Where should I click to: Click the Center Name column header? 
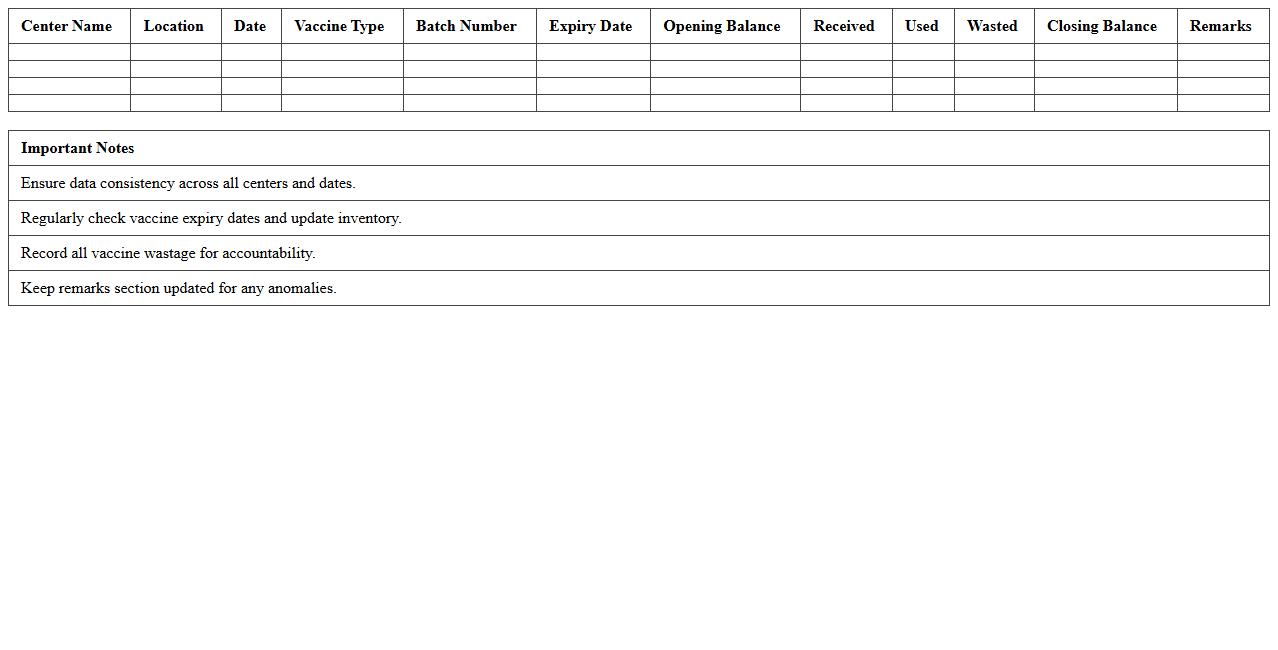(66, 26)
